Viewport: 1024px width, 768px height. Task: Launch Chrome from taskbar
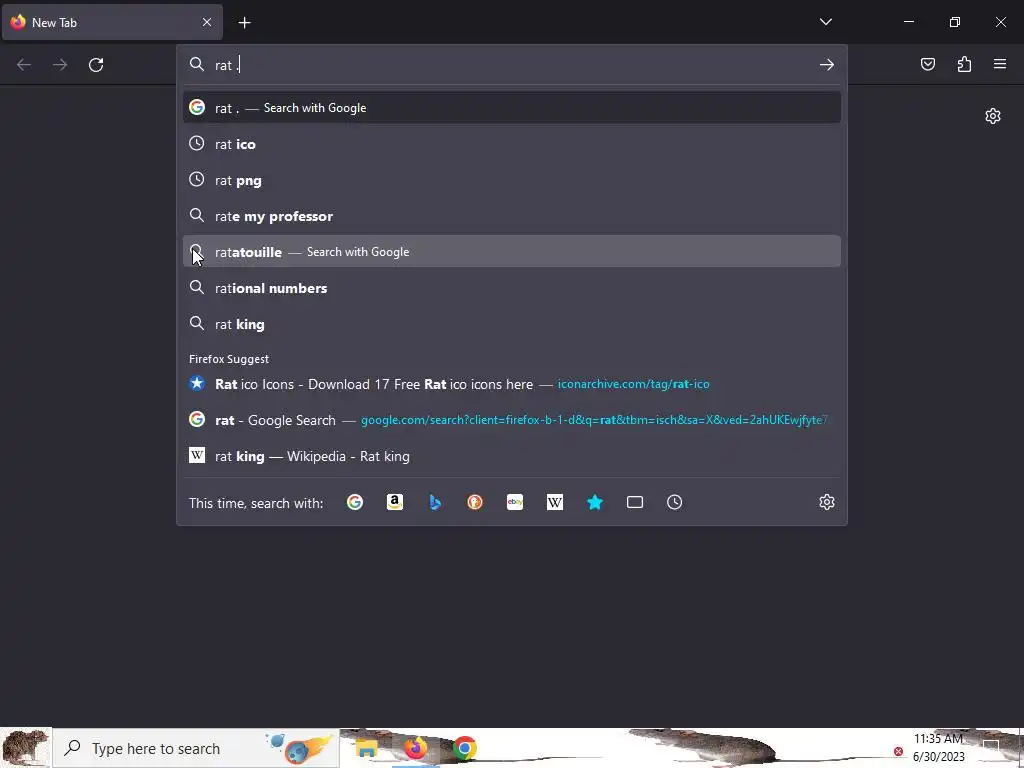pyautogui.click(x=464, y=748)
